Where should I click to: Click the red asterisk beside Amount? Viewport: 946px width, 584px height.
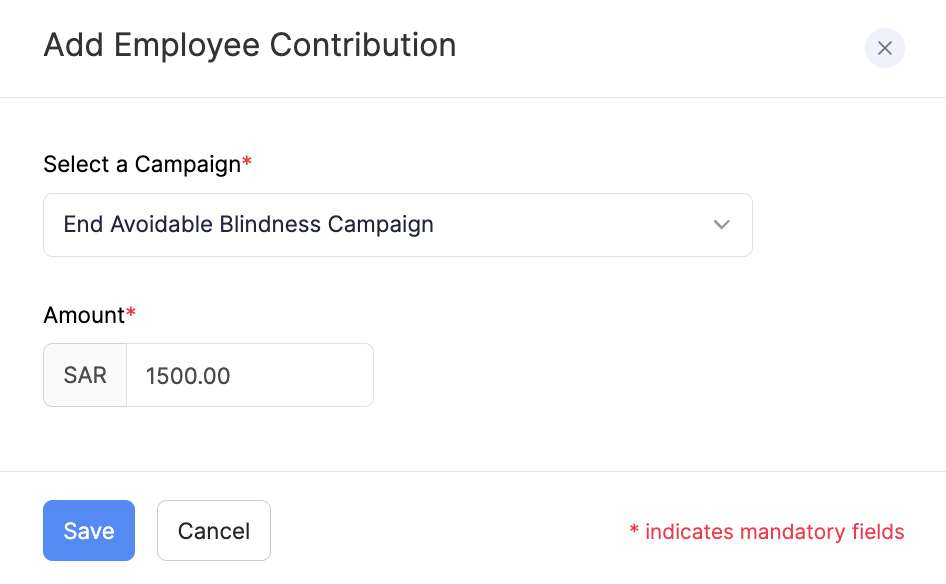coord(131,314)
